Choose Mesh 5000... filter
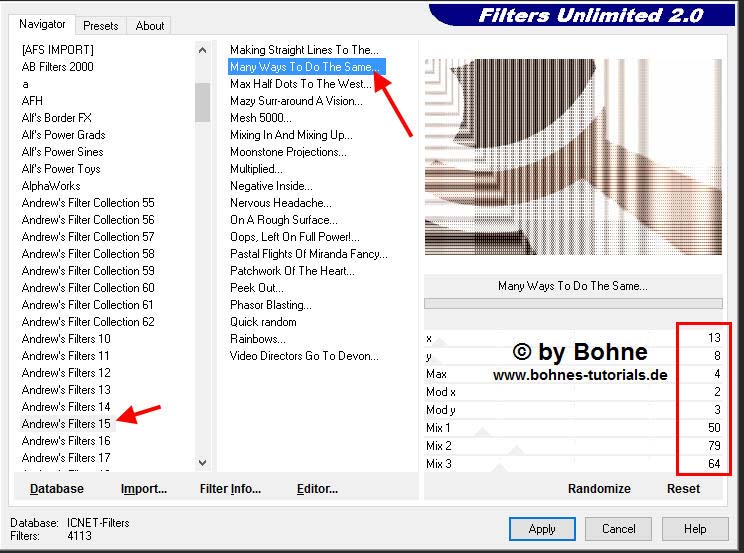Screen dimensions: 744x553 pyautogui.click(x=261, y=118)
